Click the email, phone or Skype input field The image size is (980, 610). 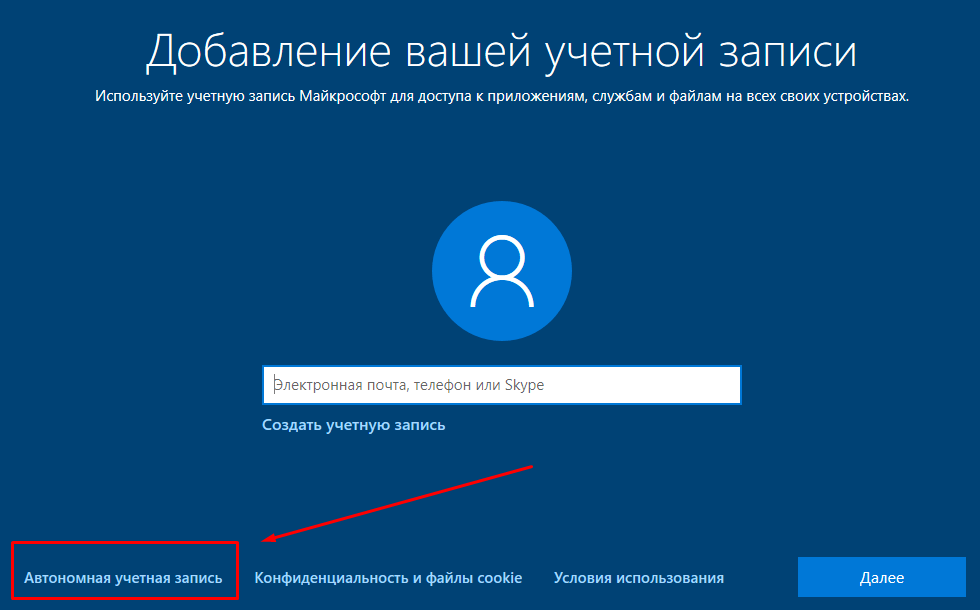[x=501, y=385]
